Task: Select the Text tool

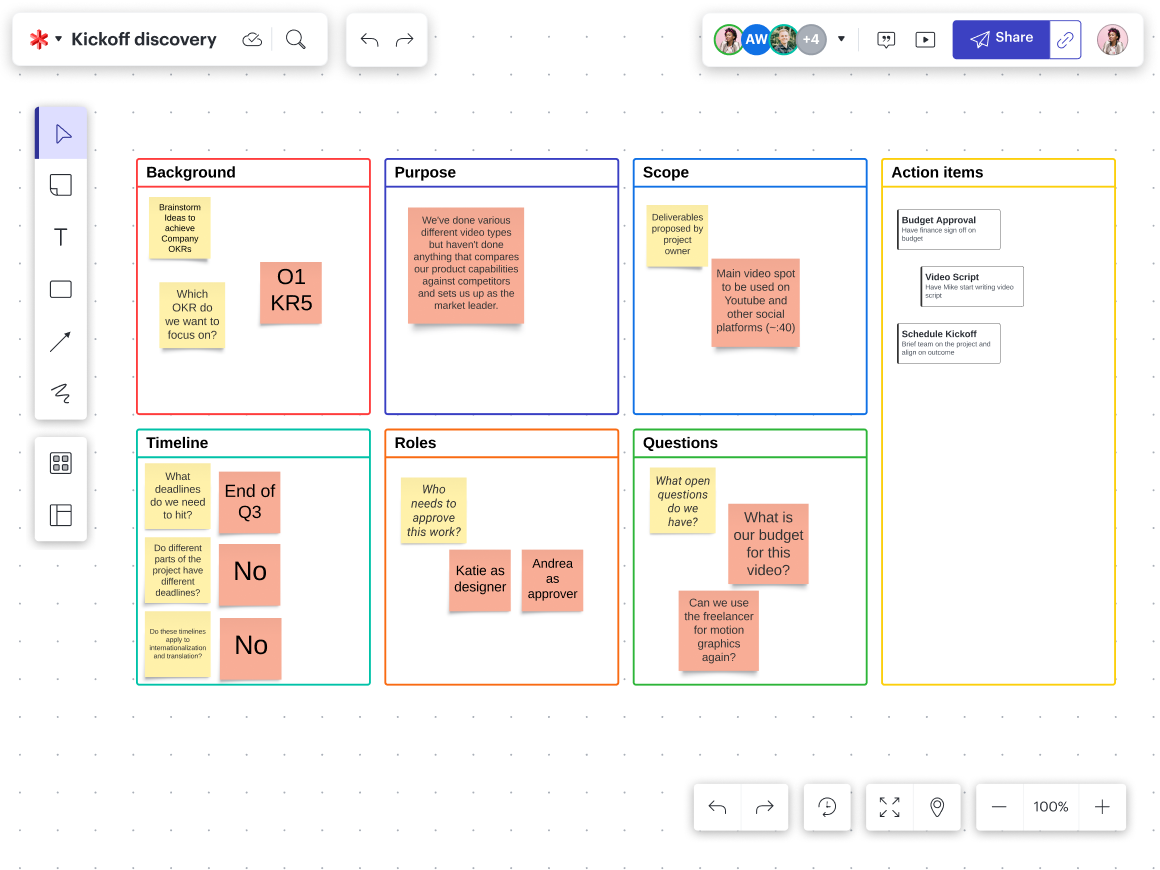Action: point(61,237)
